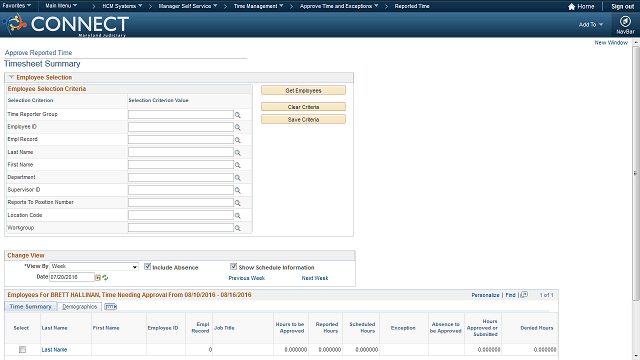Viewport: 640px width, 360px height.
Task: Click the Get Employees button
Action: [303, 91]
